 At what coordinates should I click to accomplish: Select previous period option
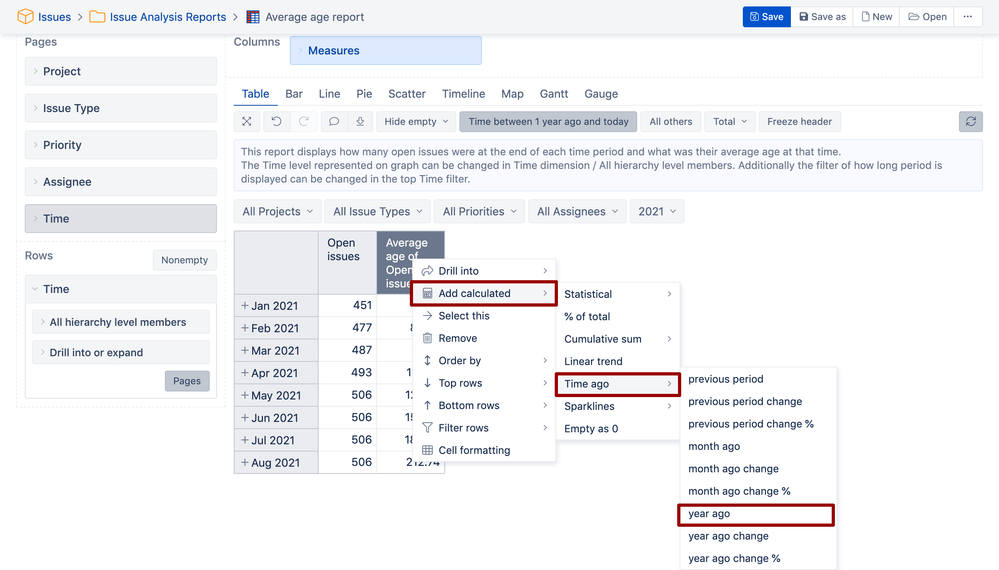tap(758, 379)
